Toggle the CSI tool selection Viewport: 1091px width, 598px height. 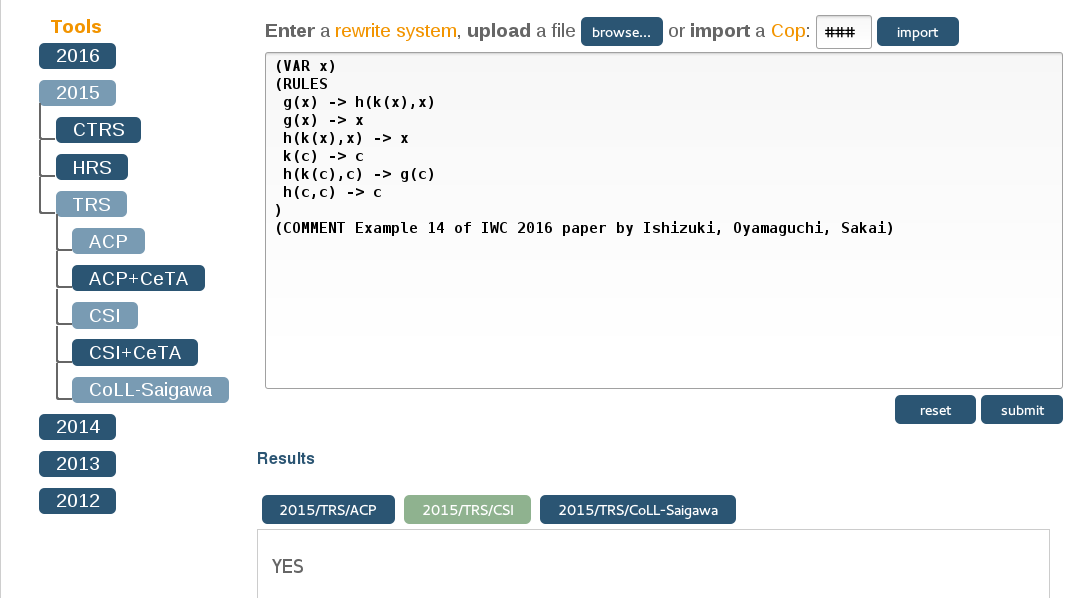[x=104, y=316]
